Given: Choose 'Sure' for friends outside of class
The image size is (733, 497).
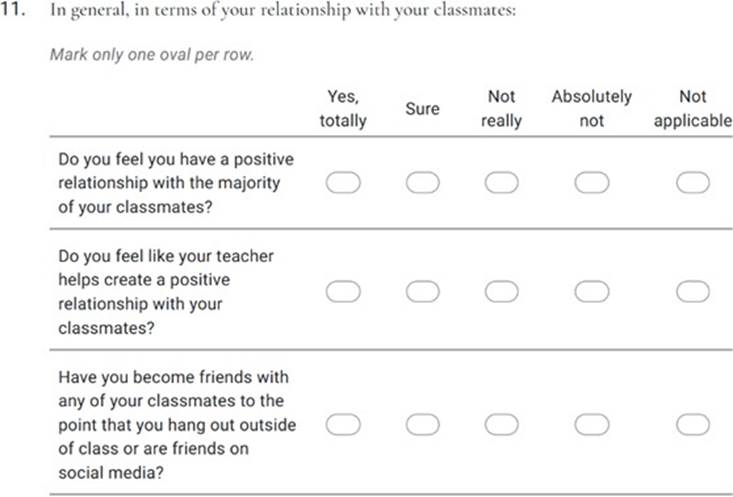Looking at the screenshot, I should click(x=422, y=425).
